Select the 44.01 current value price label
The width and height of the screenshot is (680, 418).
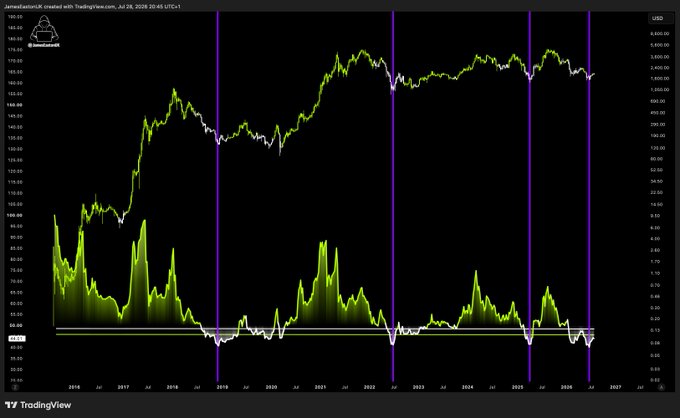(17, 338)
